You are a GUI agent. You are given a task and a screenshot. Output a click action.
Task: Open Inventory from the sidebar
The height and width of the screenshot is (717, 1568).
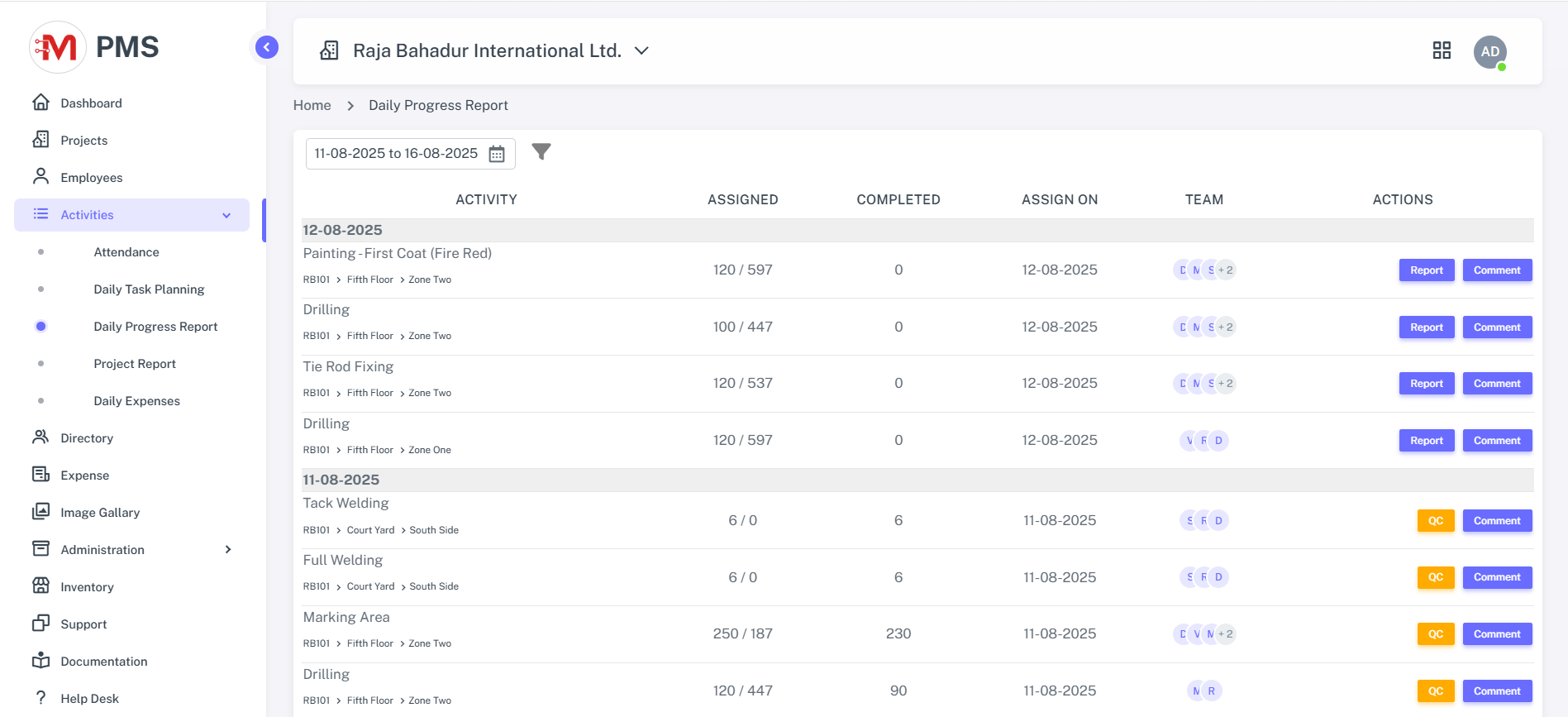tap(87, 587)
